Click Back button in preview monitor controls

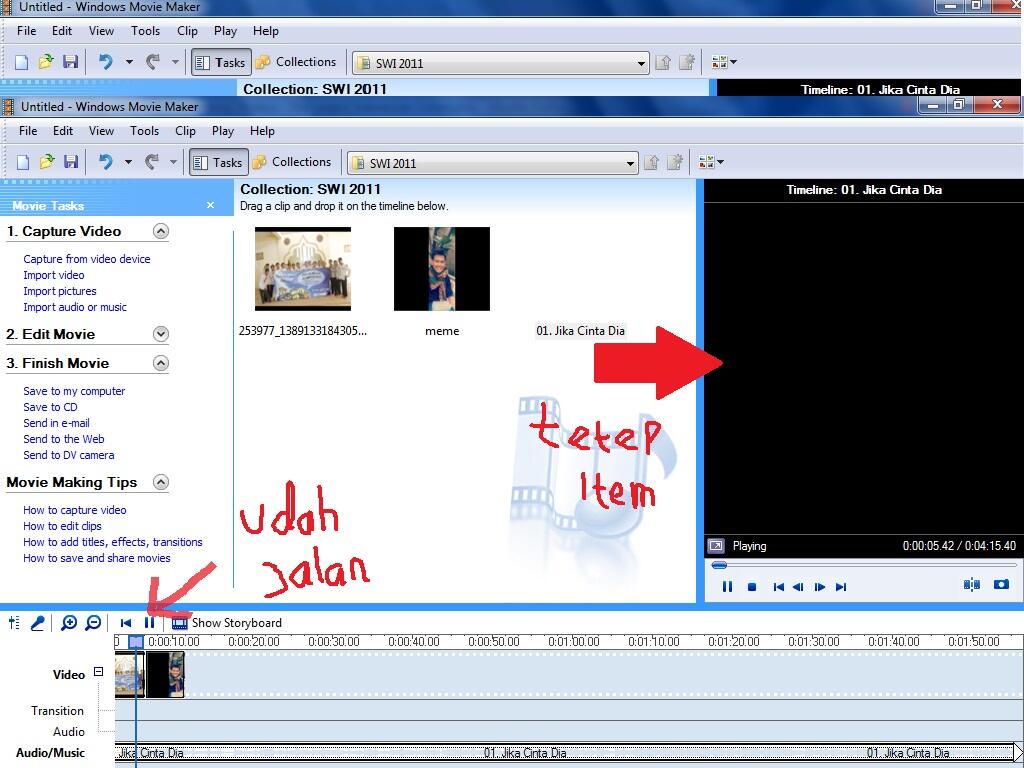(778, 586)
